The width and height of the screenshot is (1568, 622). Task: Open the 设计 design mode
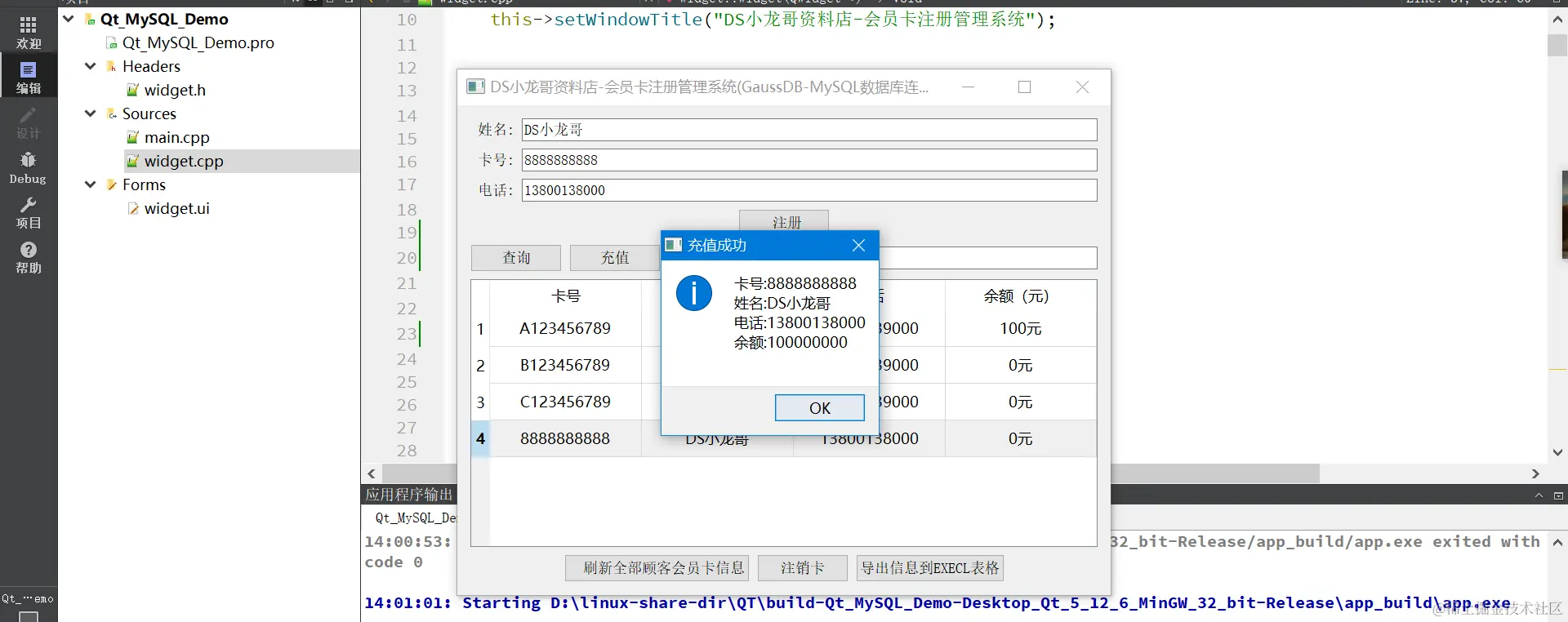click(29, 122)
